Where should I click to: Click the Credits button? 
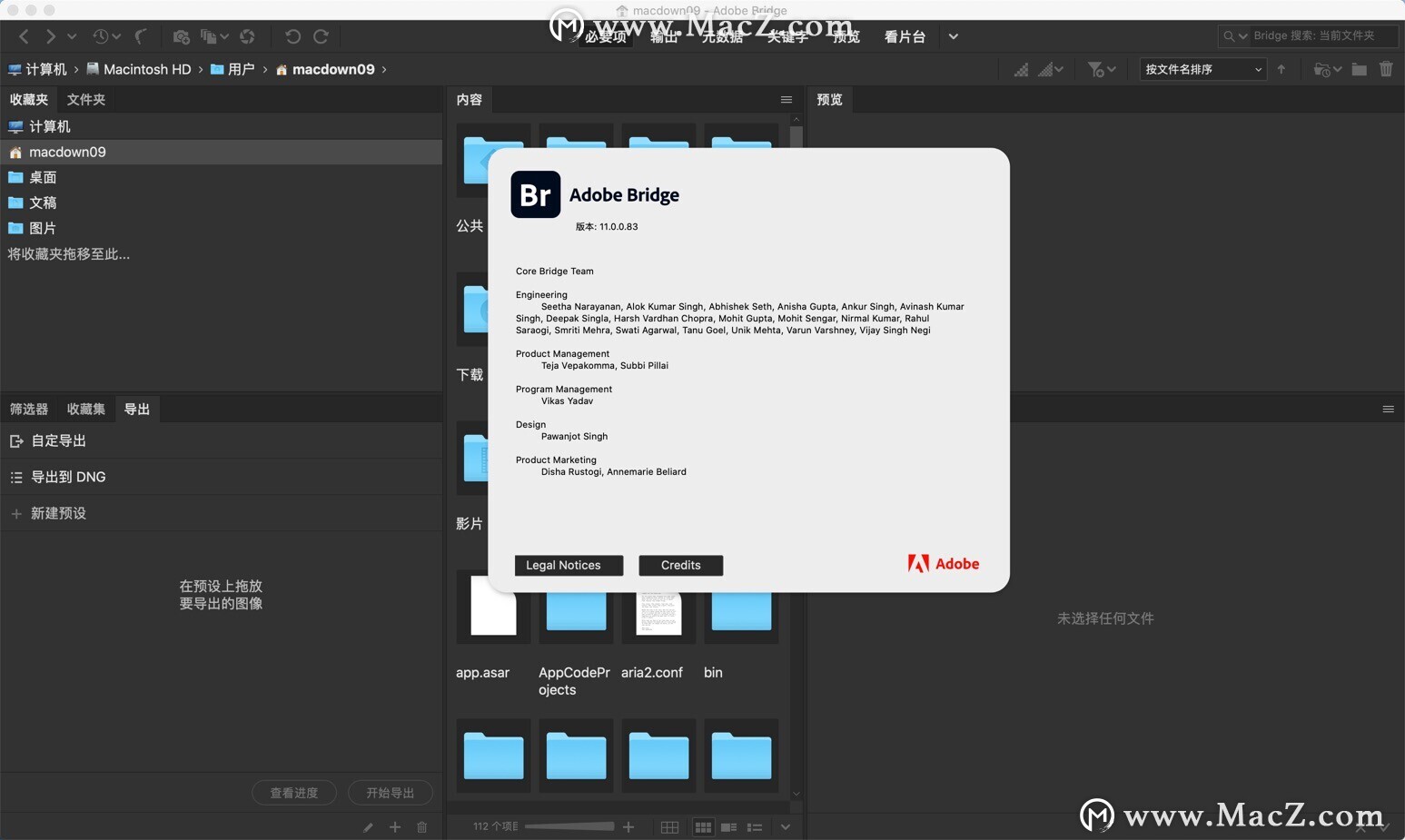[x=681, y=565]
